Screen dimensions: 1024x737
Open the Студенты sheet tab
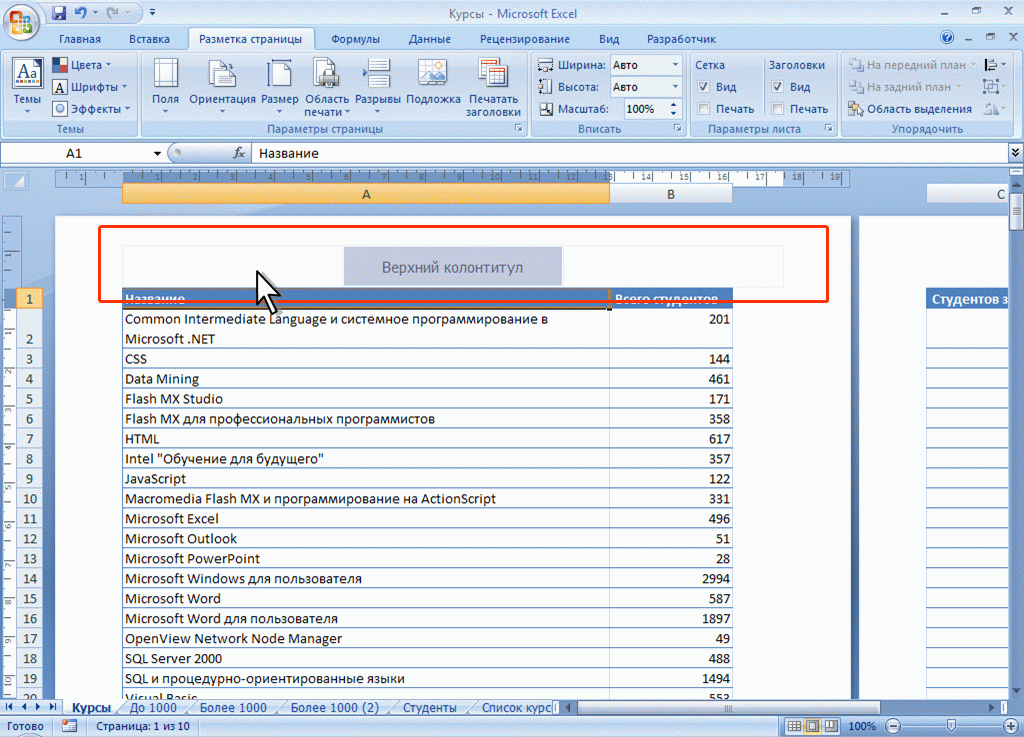click(429, 708)
